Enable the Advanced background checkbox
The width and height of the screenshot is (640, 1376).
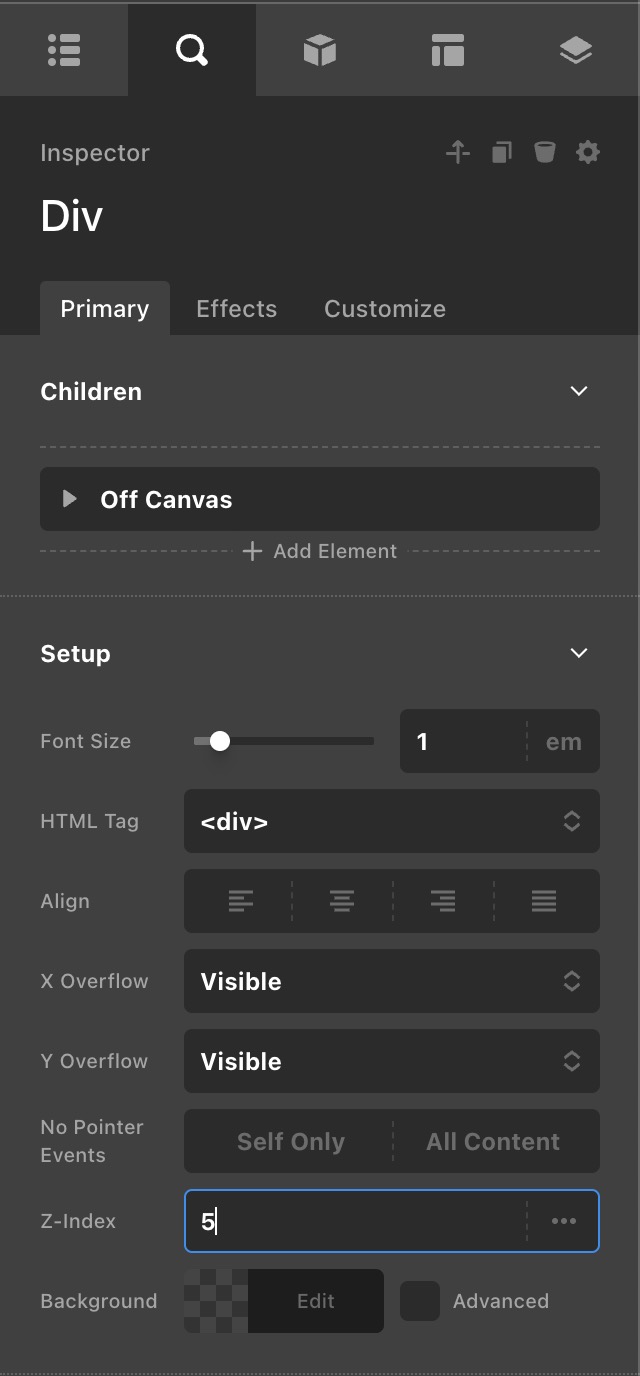pos(420,1301)
